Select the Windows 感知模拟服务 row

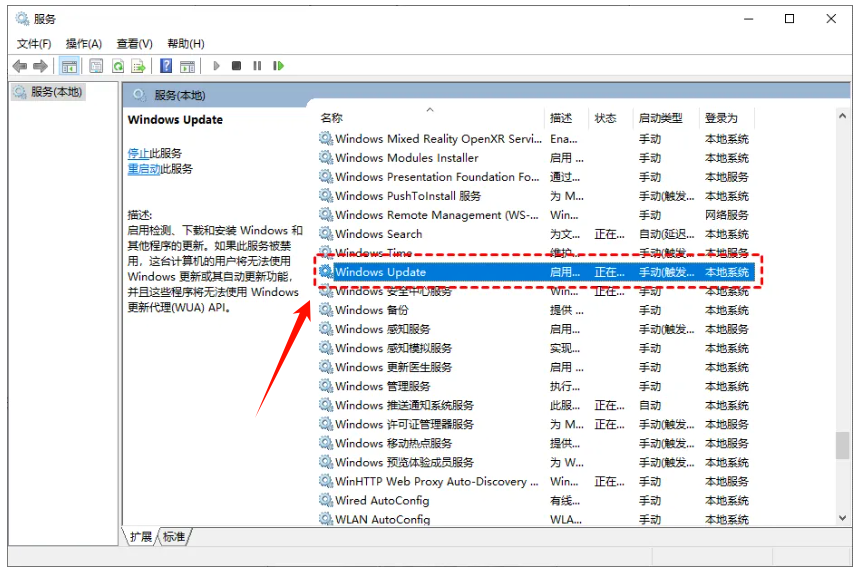pos(534,348)
